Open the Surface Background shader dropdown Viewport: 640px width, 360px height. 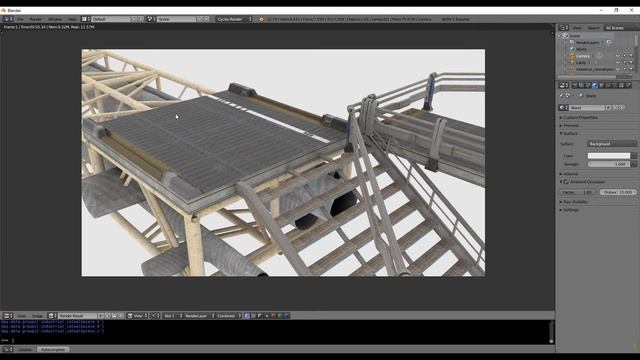(612, 144)
